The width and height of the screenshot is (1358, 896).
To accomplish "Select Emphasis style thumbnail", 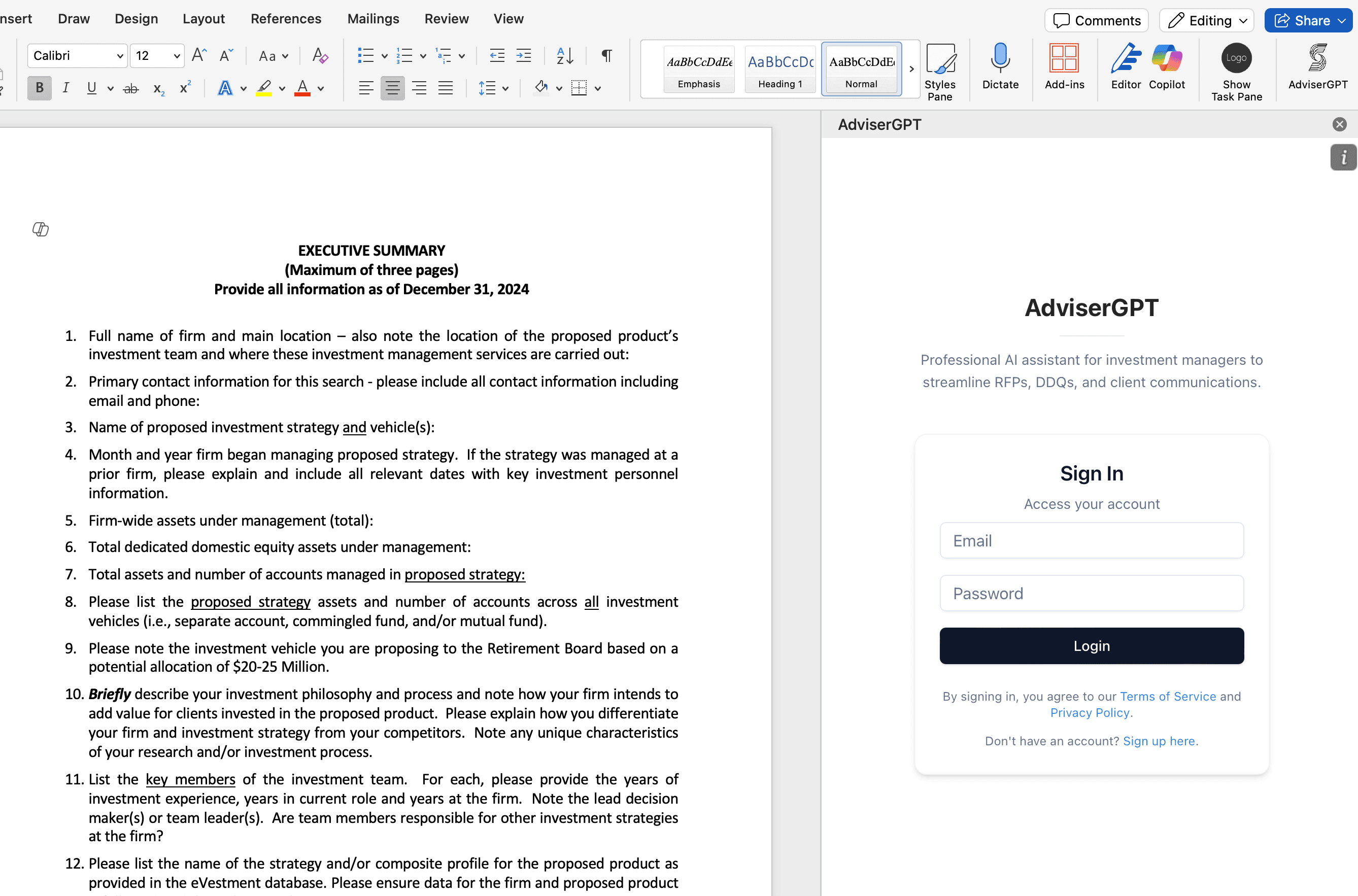I will (698, 69).
